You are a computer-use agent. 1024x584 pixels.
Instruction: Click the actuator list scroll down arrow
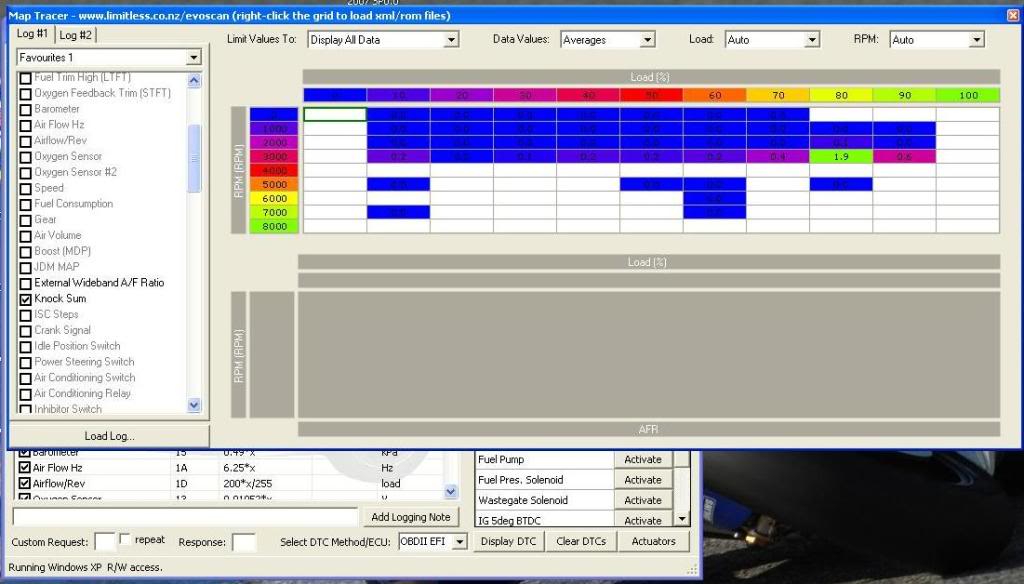click(682, 519)
